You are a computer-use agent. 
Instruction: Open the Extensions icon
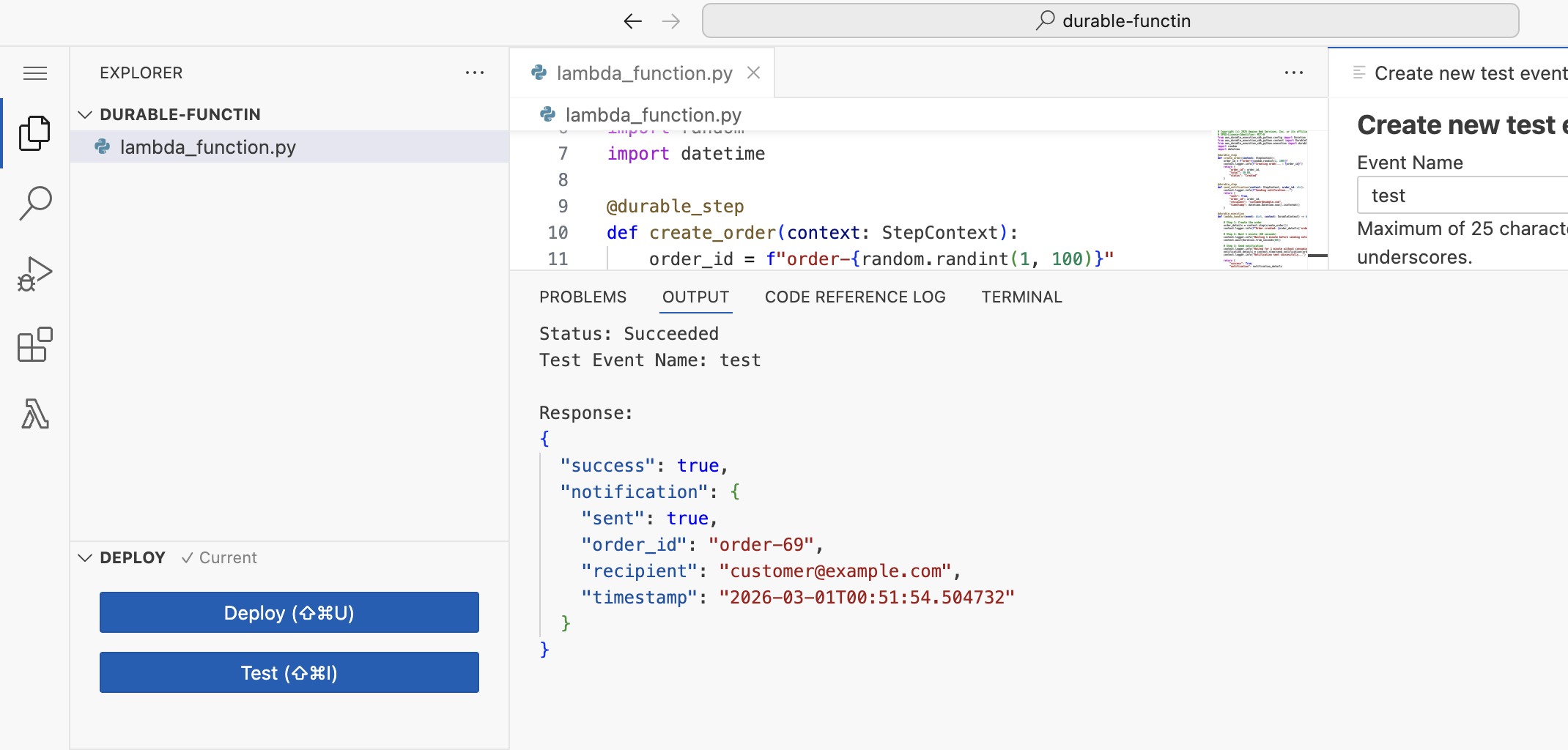click(34, 344)
